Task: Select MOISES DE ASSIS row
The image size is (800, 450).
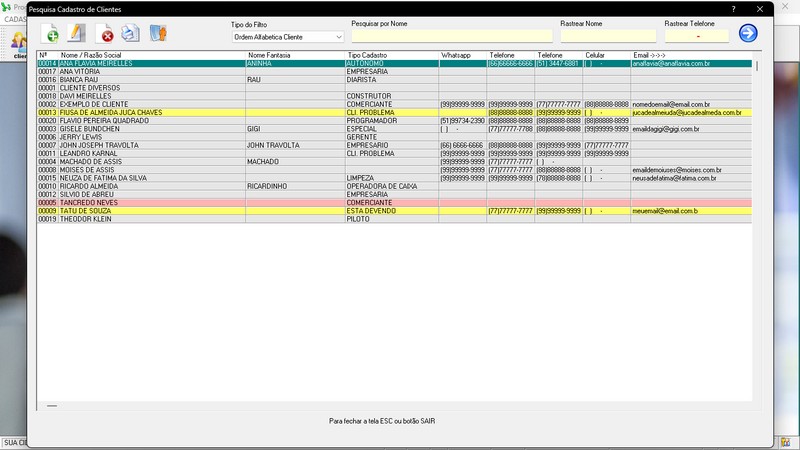Action: (x=394, y=170)
